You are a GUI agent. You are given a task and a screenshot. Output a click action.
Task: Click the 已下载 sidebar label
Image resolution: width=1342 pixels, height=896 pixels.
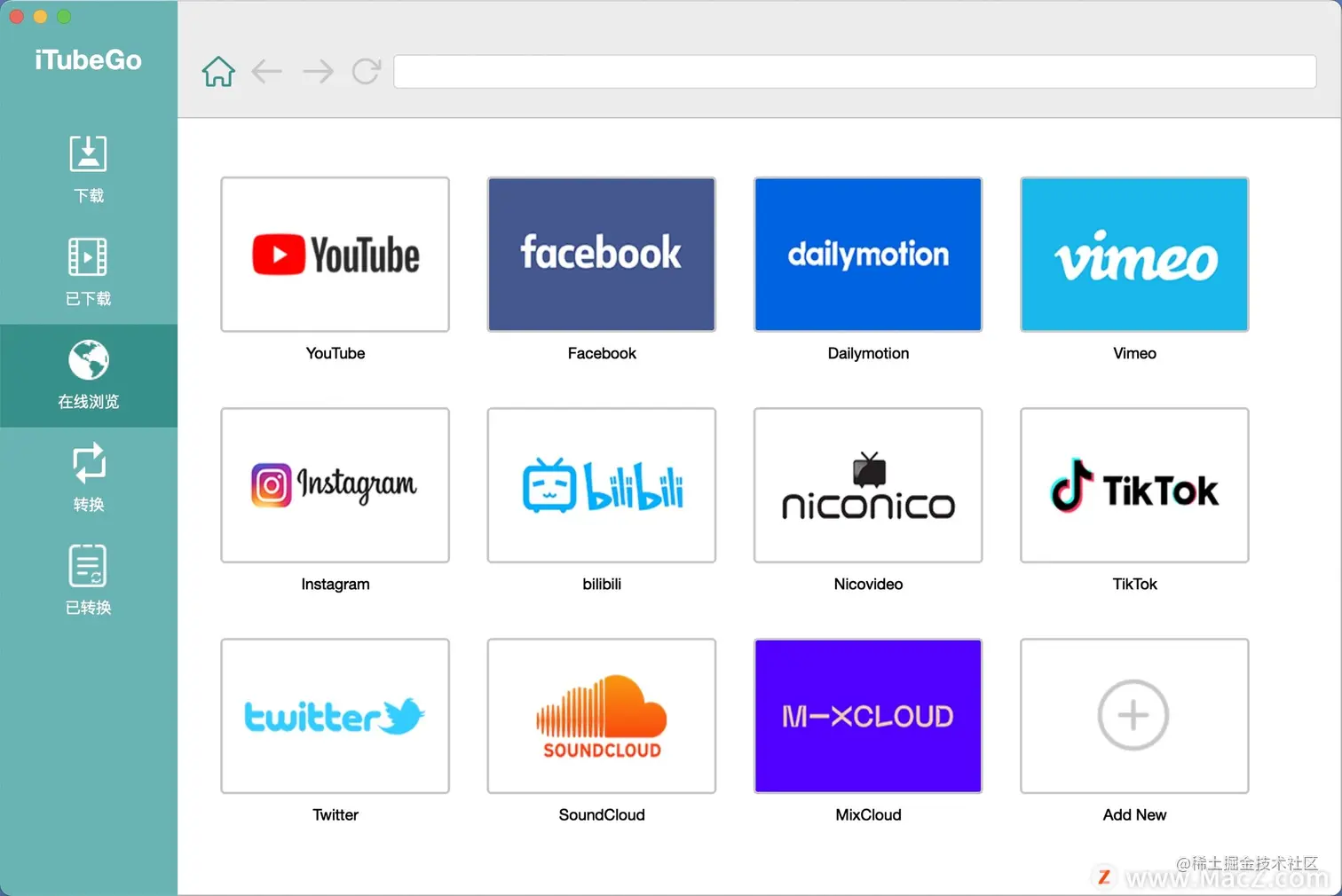pos(88,299)
